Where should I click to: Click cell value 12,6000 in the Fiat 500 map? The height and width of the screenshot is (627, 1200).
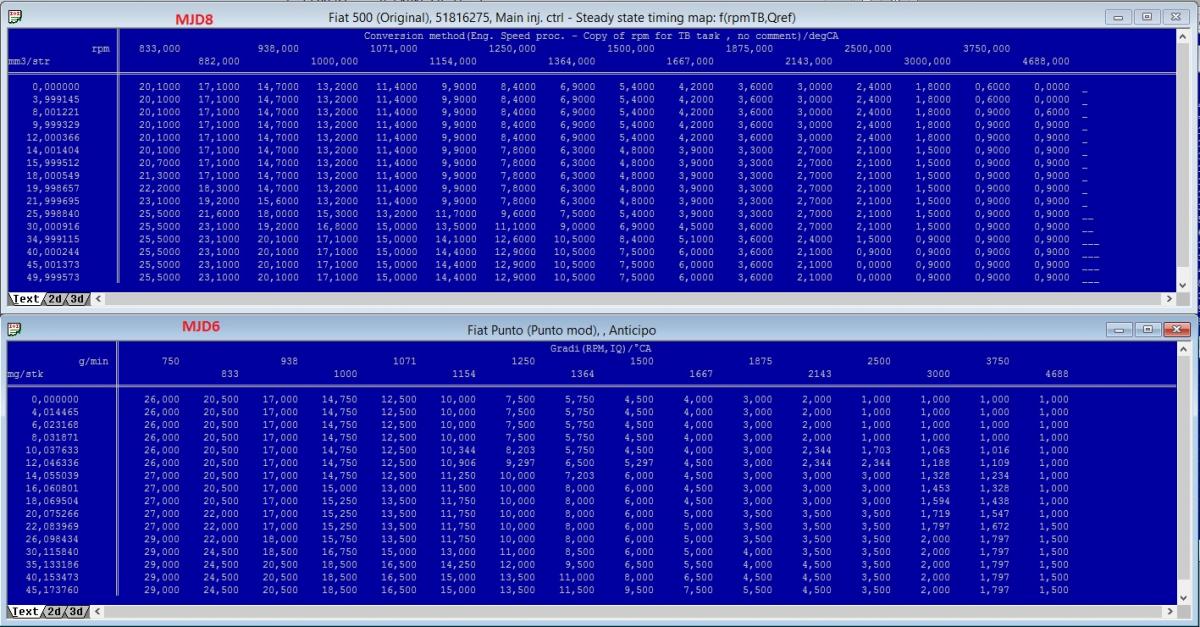coord(515,240)
